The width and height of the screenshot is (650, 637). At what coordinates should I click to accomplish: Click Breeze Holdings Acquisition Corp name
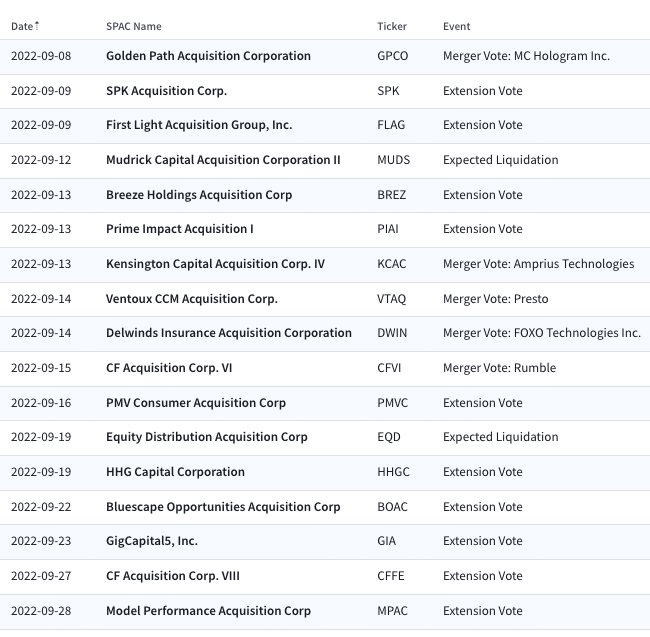point(199,195)
